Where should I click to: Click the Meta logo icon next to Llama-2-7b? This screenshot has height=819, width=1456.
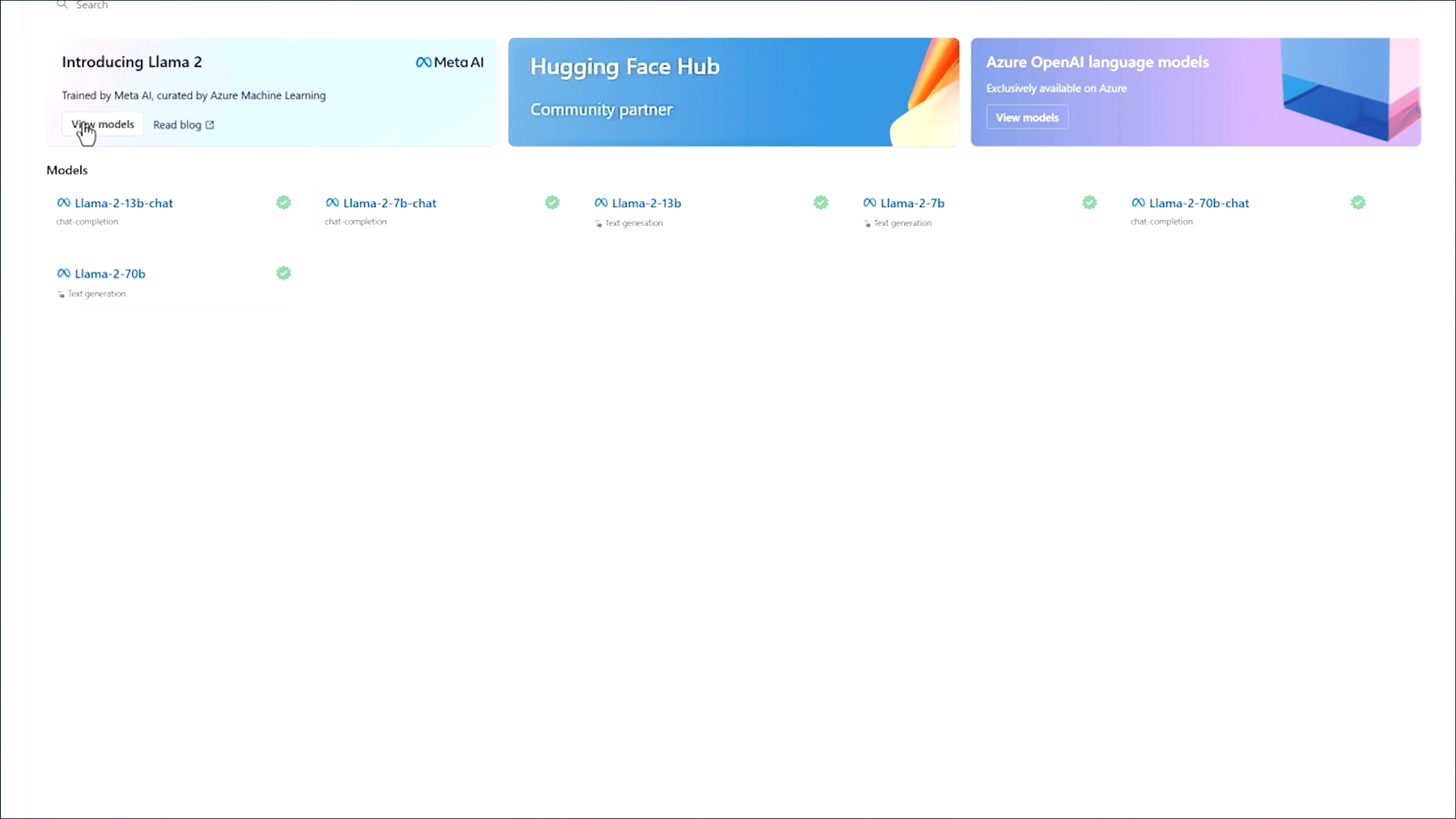870,202
